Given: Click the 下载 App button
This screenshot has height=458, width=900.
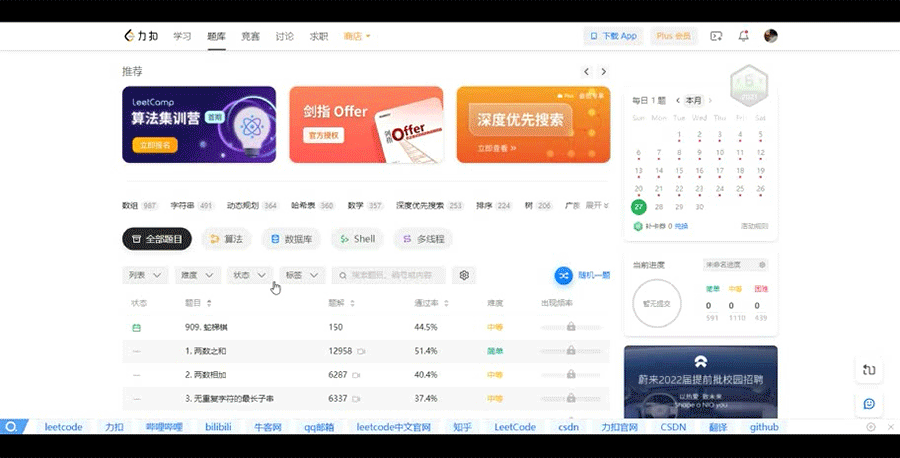Looking at the screenshot, I should click(614, 36).
